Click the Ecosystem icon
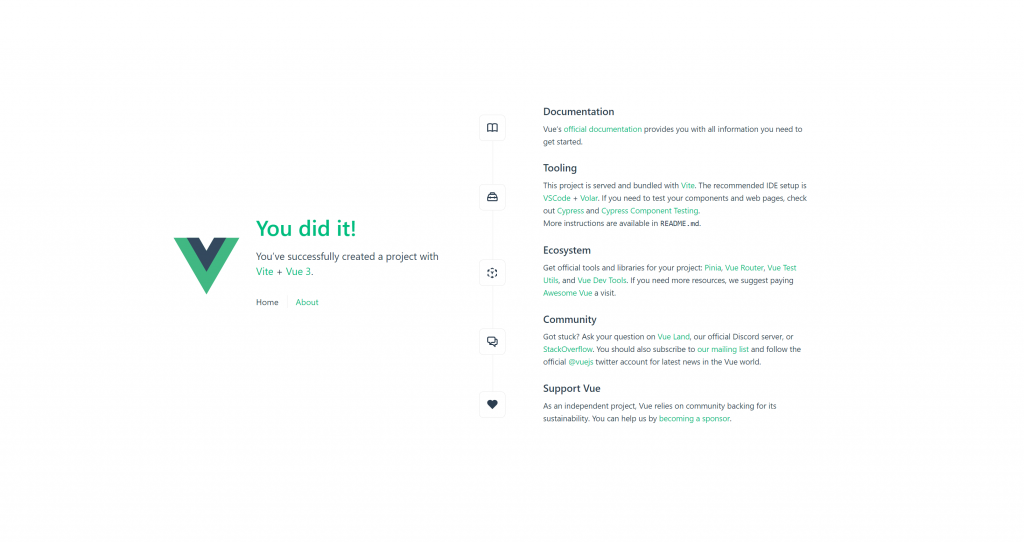Viewport: 1024px width, 542px height. tap(492, 272)
